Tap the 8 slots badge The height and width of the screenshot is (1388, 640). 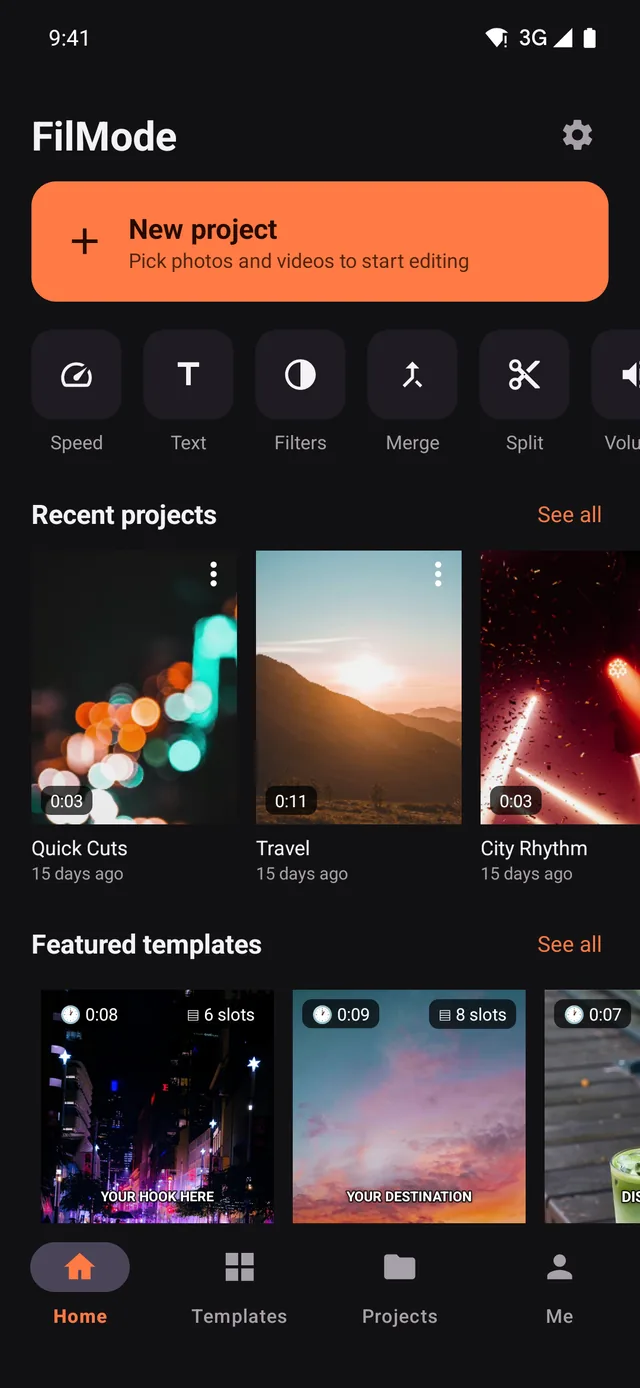pyautogui.click(x=473, y=1015)
